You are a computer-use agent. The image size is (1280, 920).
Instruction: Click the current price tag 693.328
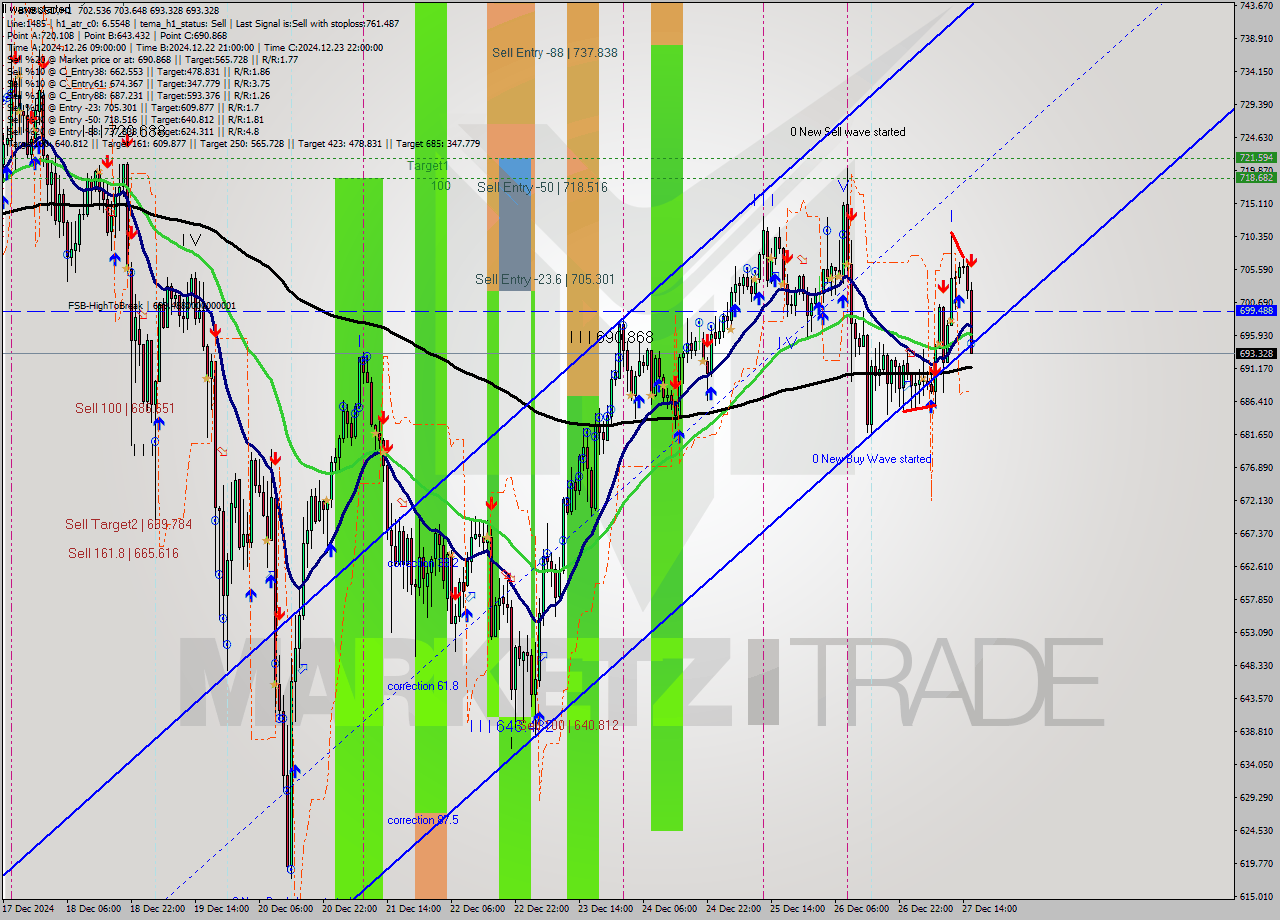(x=1256, y=353)
